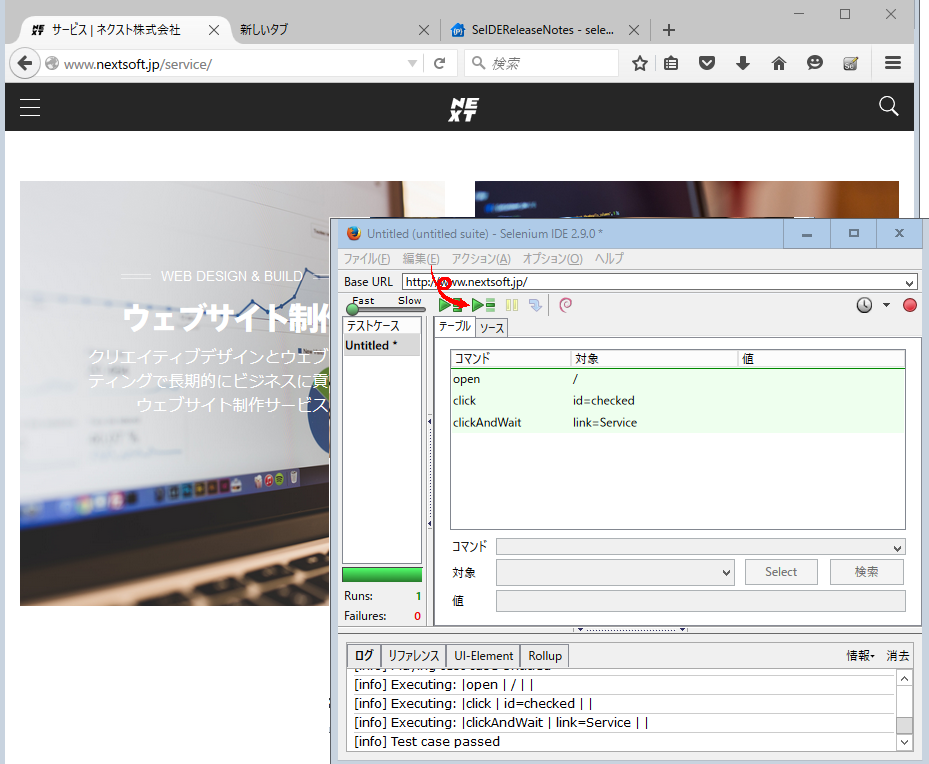Open the 編集(E) menu
Image resolution: width=929 pixels, height=764 pixels.
click(421, 259)
